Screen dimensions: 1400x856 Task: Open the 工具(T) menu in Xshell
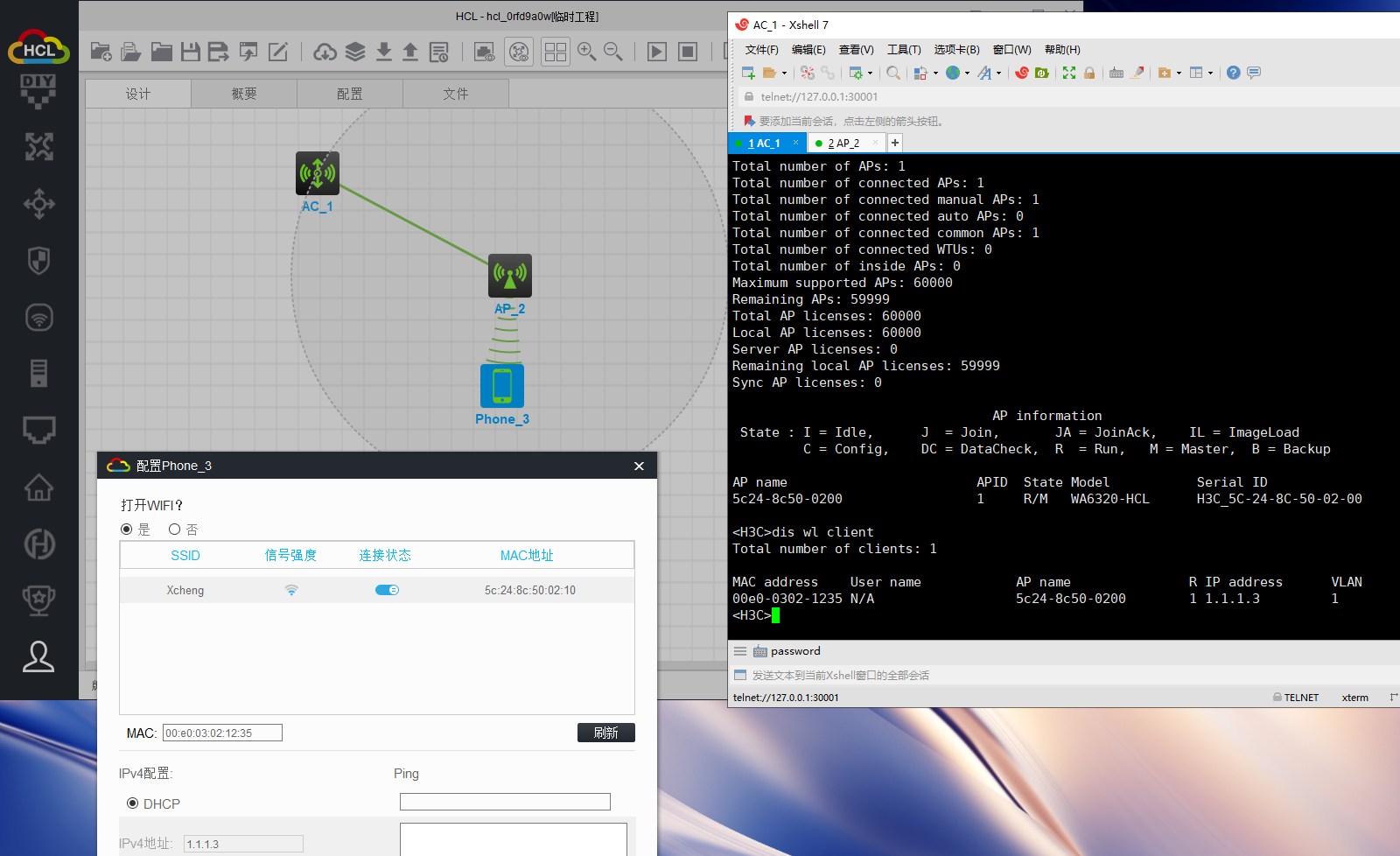pos(903,50)
